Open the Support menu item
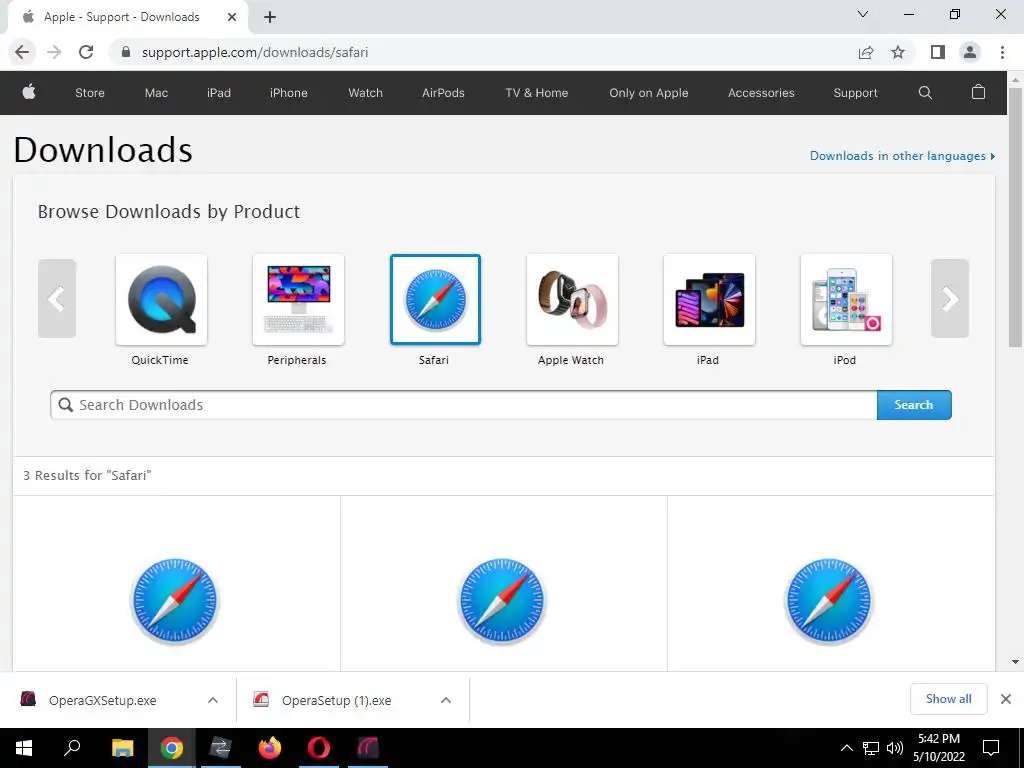Viewport: 1024px width, 768px height. pos(855,93)
